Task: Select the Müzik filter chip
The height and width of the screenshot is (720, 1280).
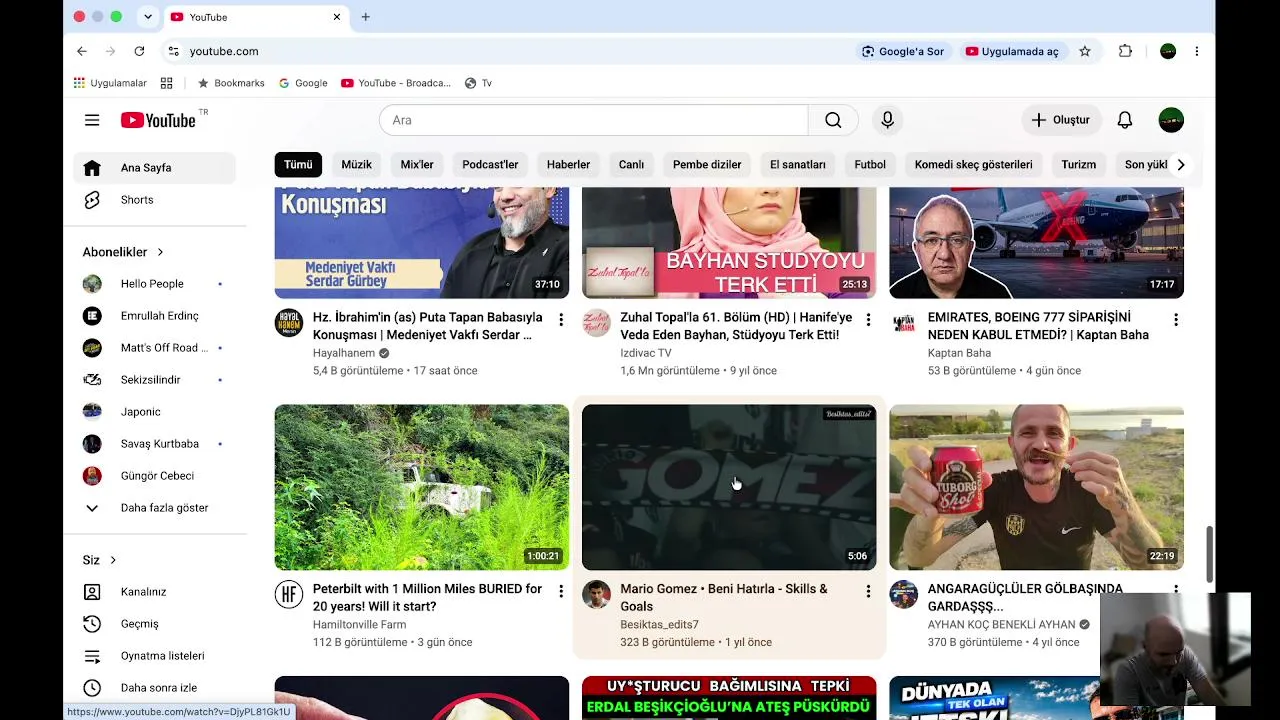Action: tap(356, 165)
